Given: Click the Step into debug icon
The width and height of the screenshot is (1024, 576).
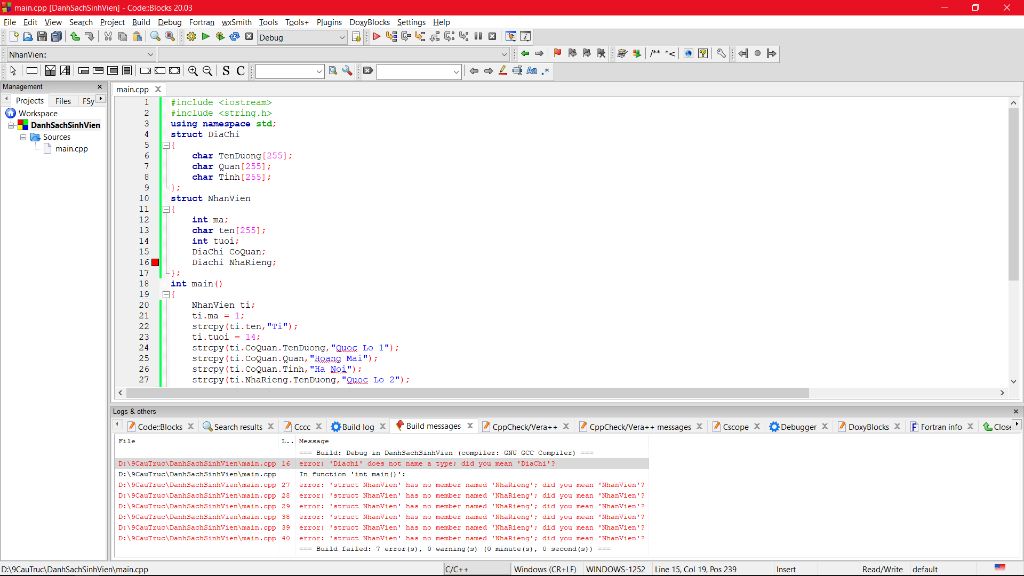Looking at the screenshot, I should coord(420,37).
